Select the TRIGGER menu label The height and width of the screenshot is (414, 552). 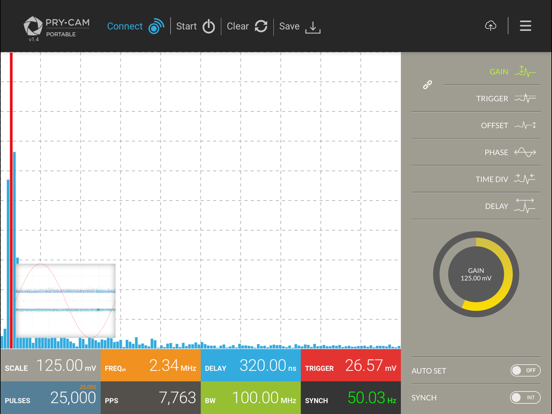(492, 99)
